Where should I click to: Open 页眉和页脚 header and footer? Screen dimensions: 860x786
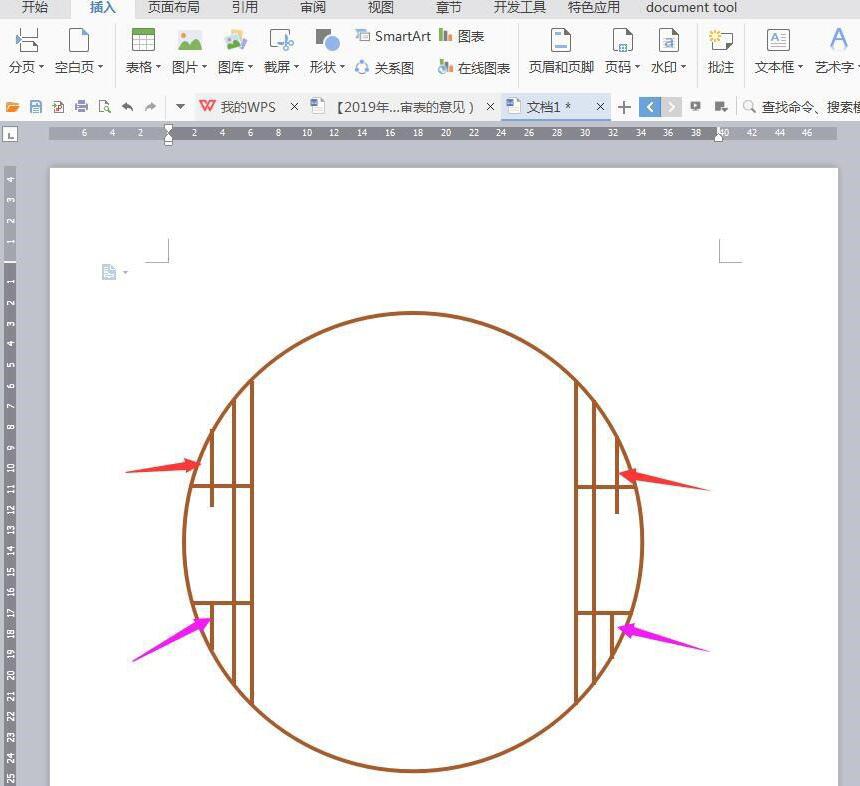[x=561, y=51]
